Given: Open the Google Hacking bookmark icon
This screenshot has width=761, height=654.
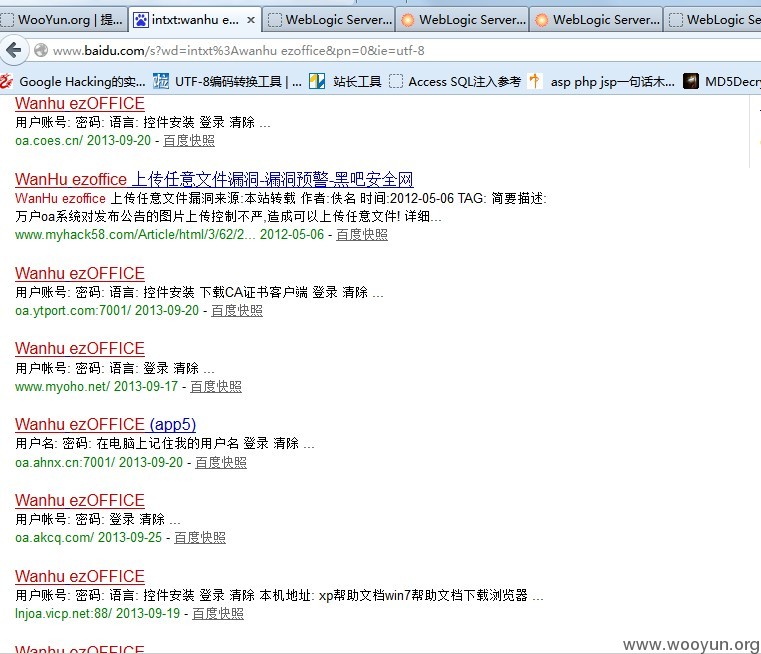Looking at the screenshot, I should [x=7, y=81].
